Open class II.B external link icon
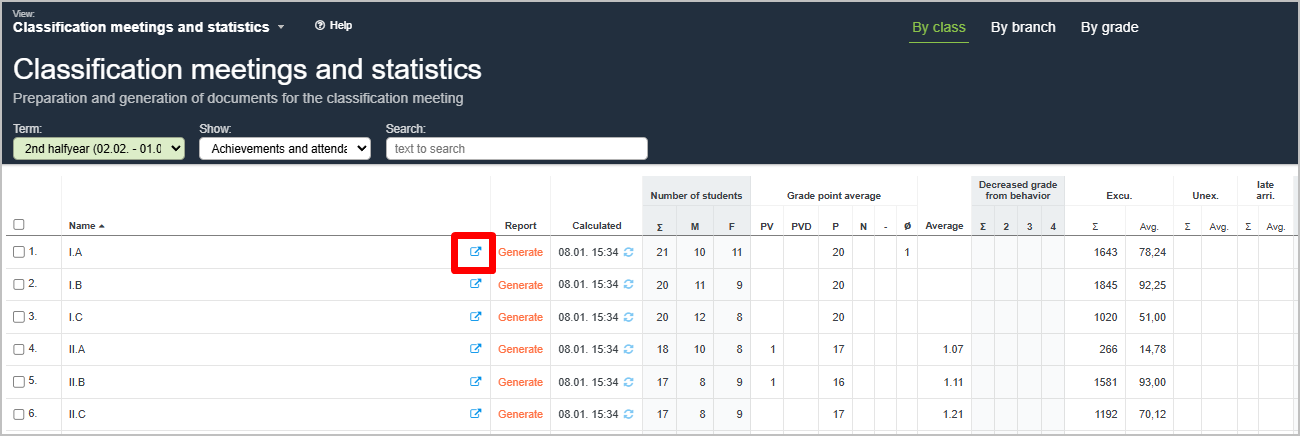The width and height of the screenshot is (1300, 436). pos(476,382)
